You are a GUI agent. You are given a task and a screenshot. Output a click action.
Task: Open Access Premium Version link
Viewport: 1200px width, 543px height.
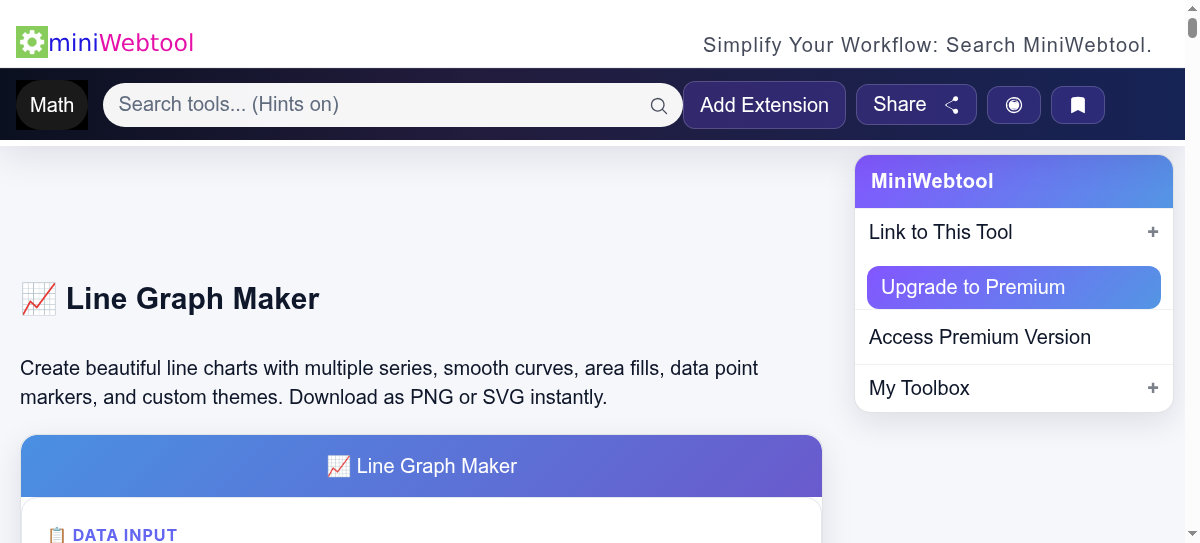pos(980,337)
